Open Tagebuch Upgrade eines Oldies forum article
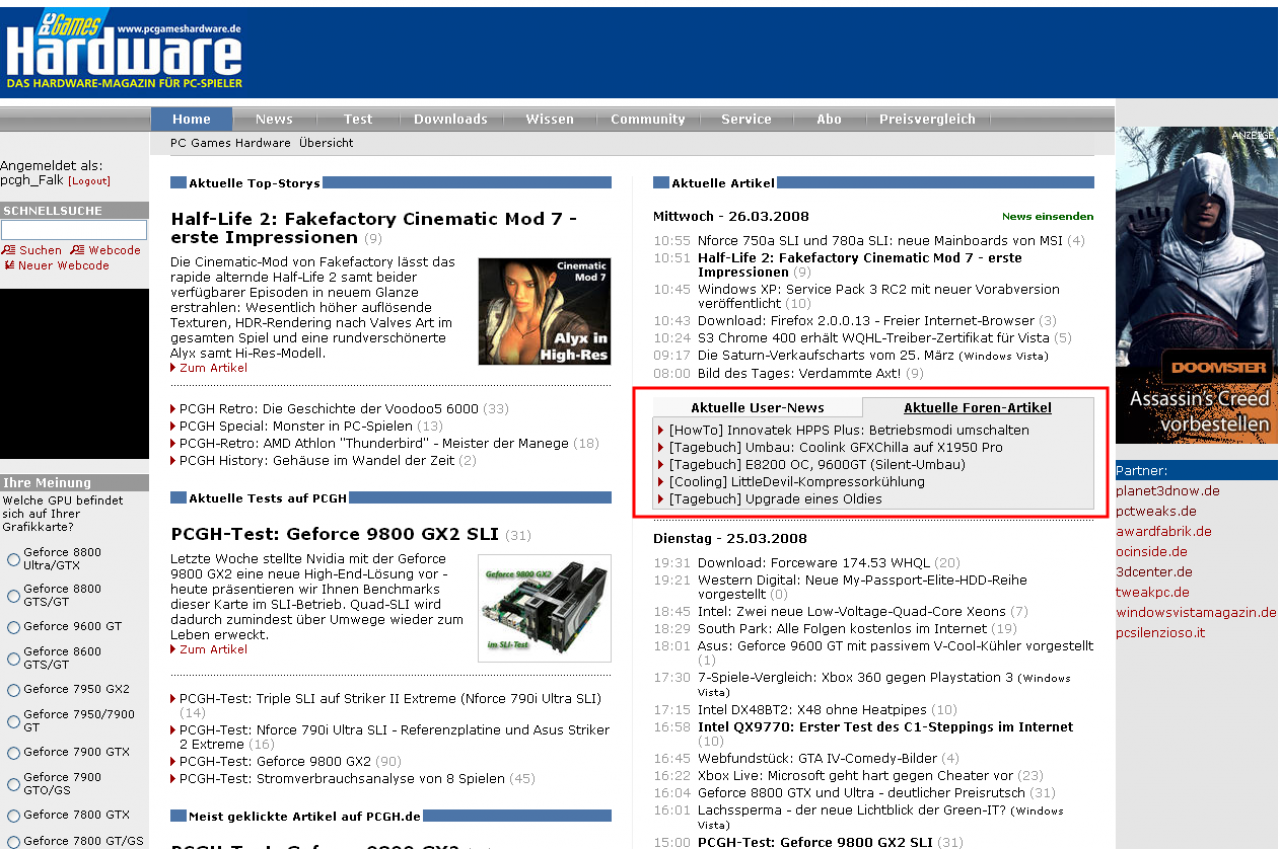The width and height of the screenshot is (1280, 849). click(x=776, y=499)
